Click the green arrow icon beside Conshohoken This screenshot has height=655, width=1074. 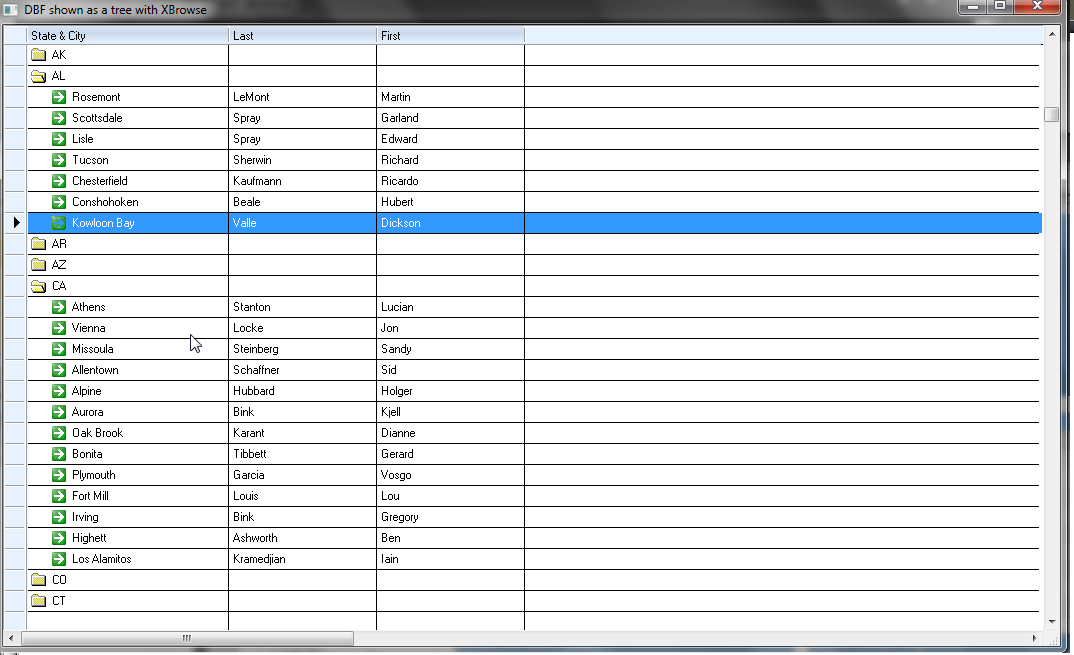pyautogui.click(x=59, y=202)
